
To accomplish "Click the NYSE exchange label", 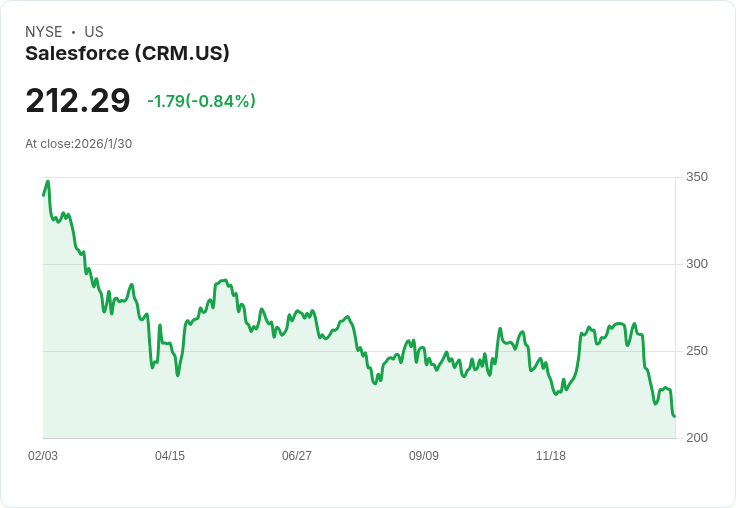I will pyautogui.click(x=44, y=32).
